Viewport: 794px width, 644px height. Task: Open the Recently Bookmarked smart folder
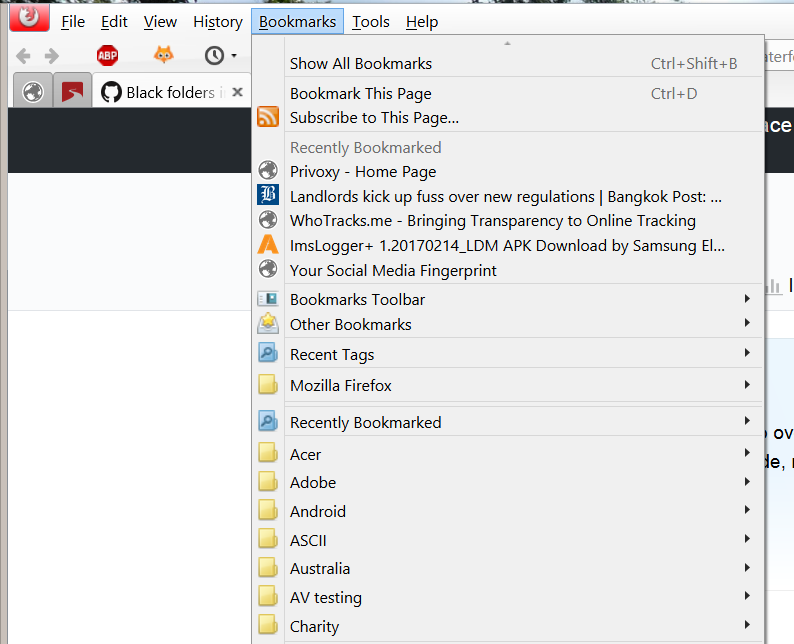tap(509, 422)
